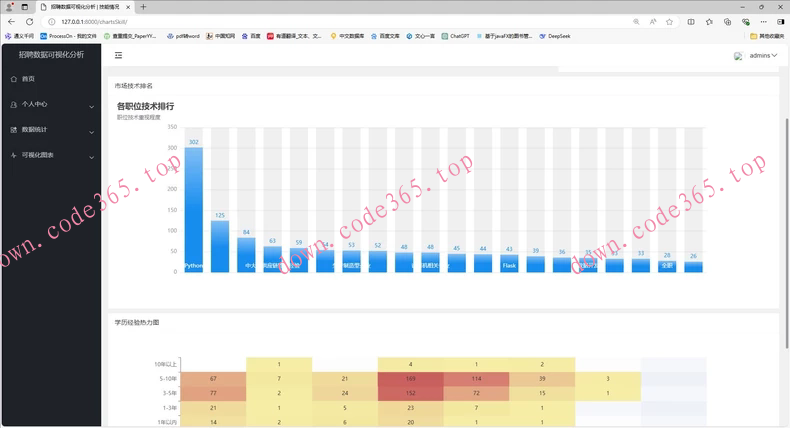Expand the 个人中心 submenu chevron

point(92,105)
